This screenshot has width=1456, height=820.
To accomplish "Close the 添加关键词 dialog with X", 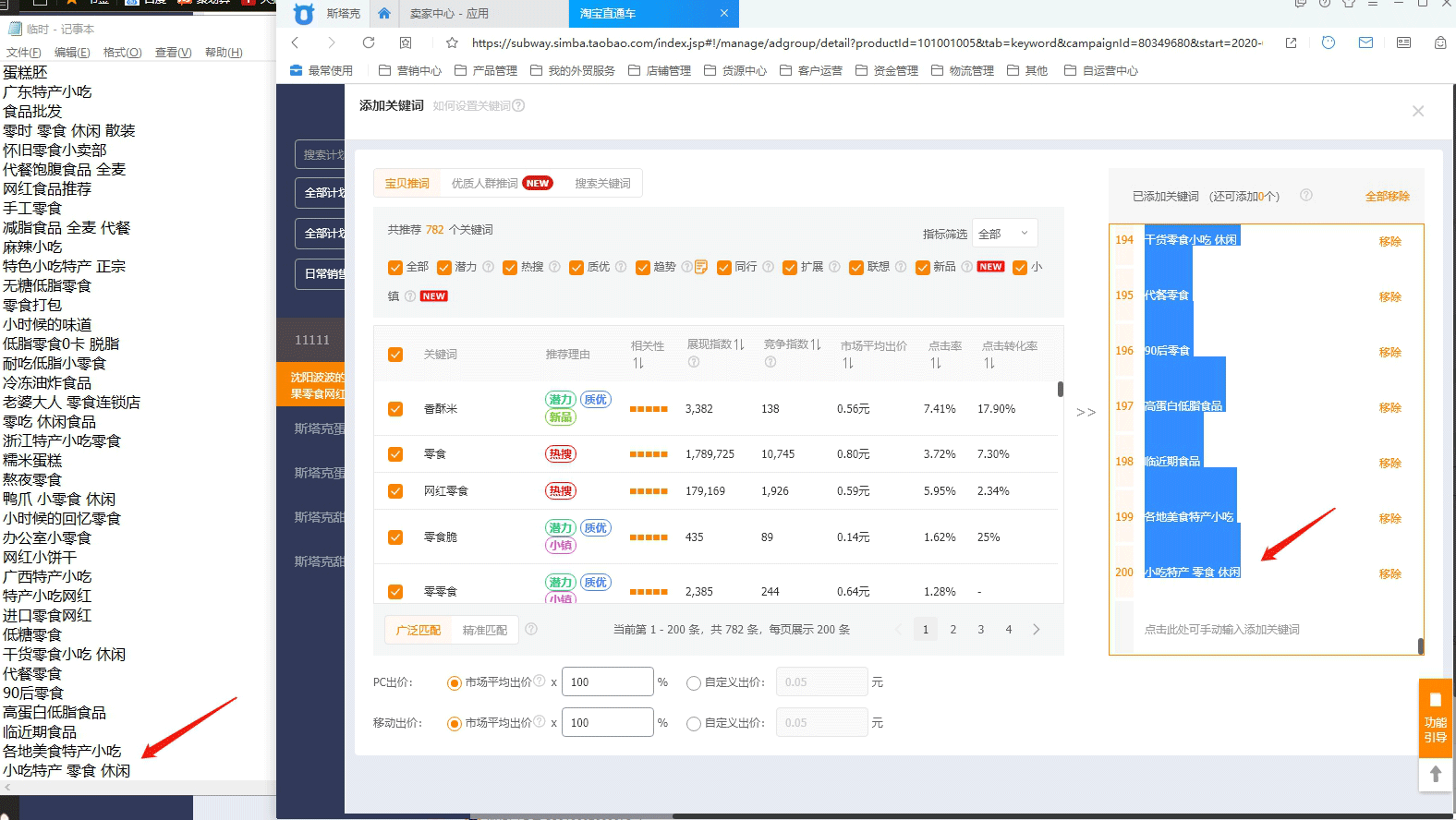I will [x=1417, y=111].
